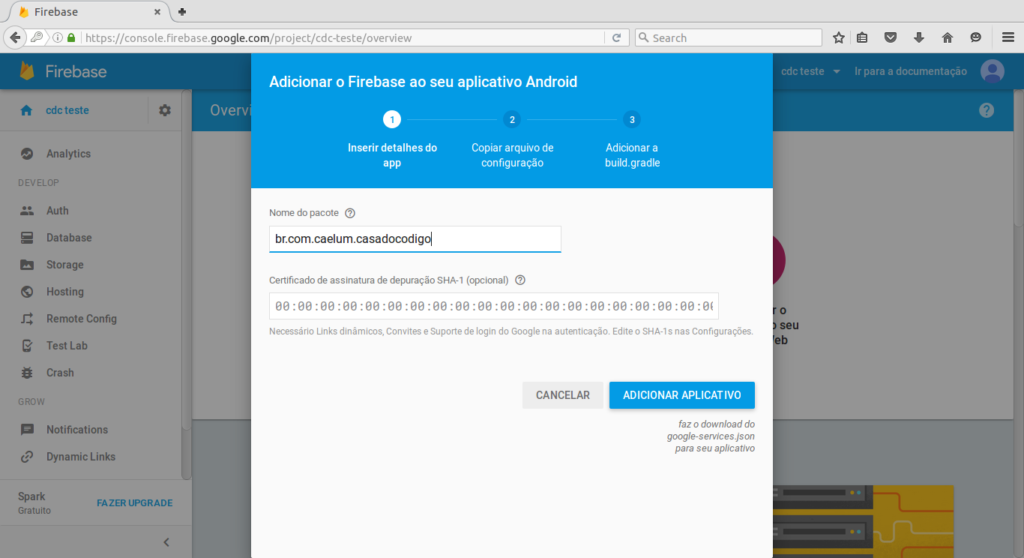Image resolution: width=1024 pixels, height=558 pixels.
Task: Select step 1 Inserir detalhes do app
Action: click(392, 141)
